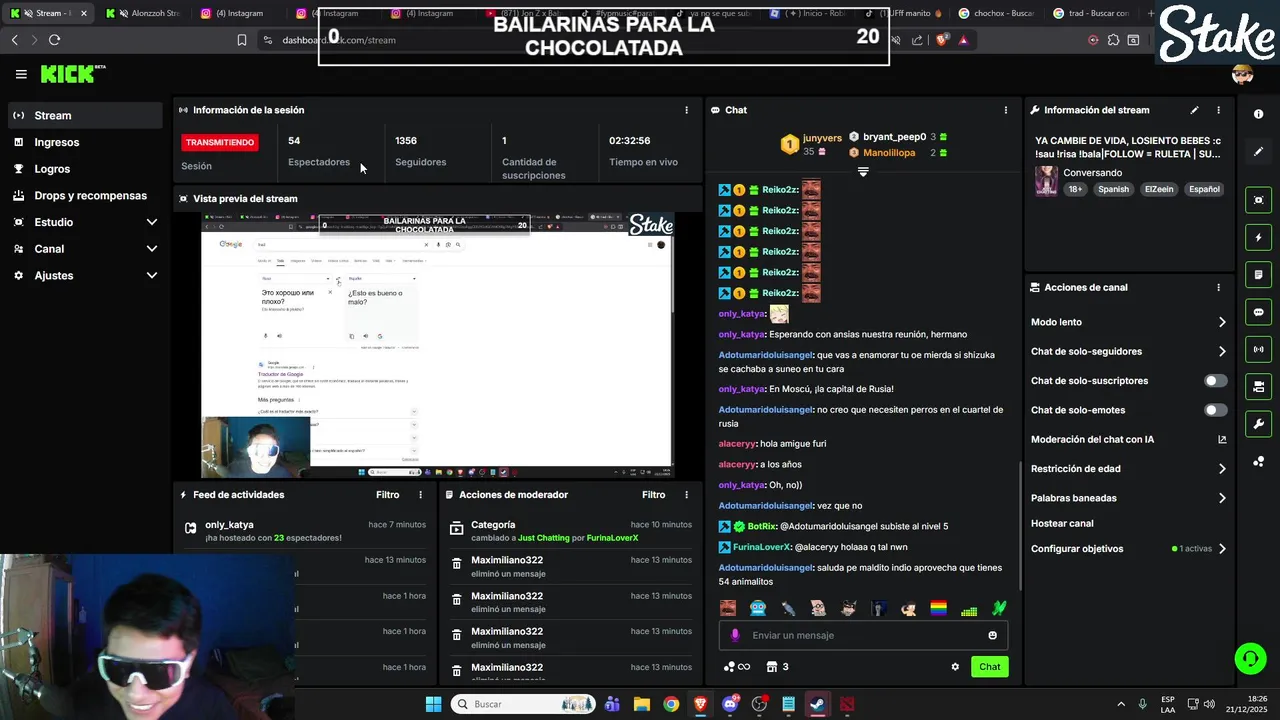The width and height of the screenshot is (1280, 720).
Task: Toggle Chat de solo-suscriptores switch
Action: 1215,381
